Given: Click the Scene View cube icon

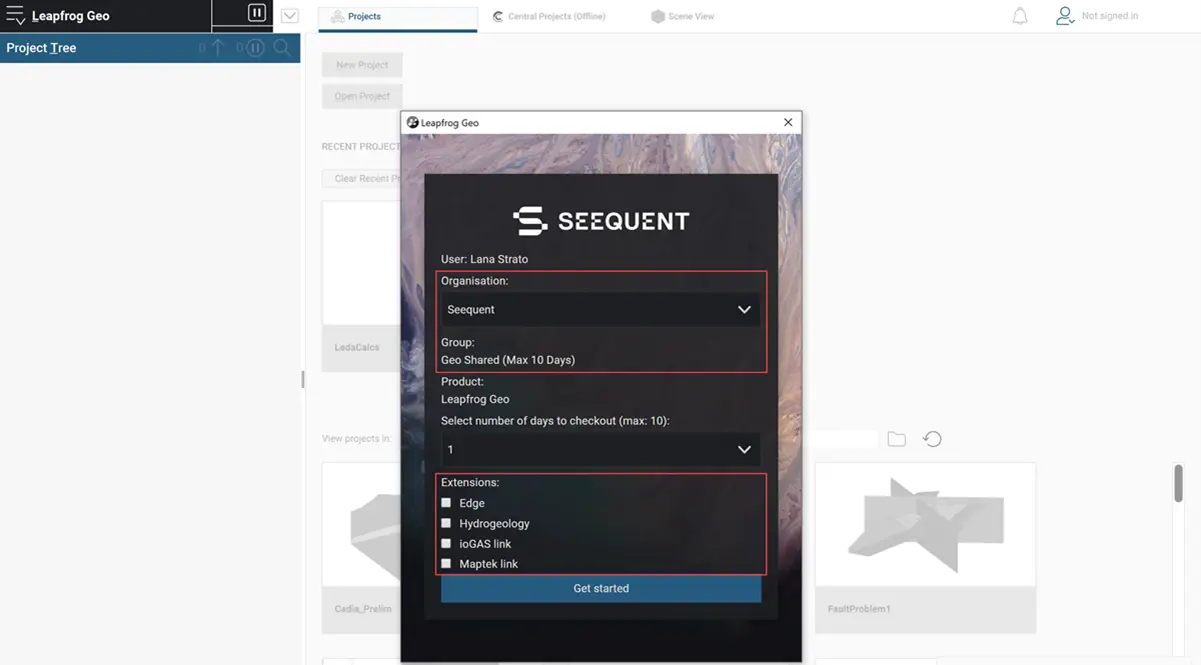Looking at the screenshot, I should click(x=657, y=17).
